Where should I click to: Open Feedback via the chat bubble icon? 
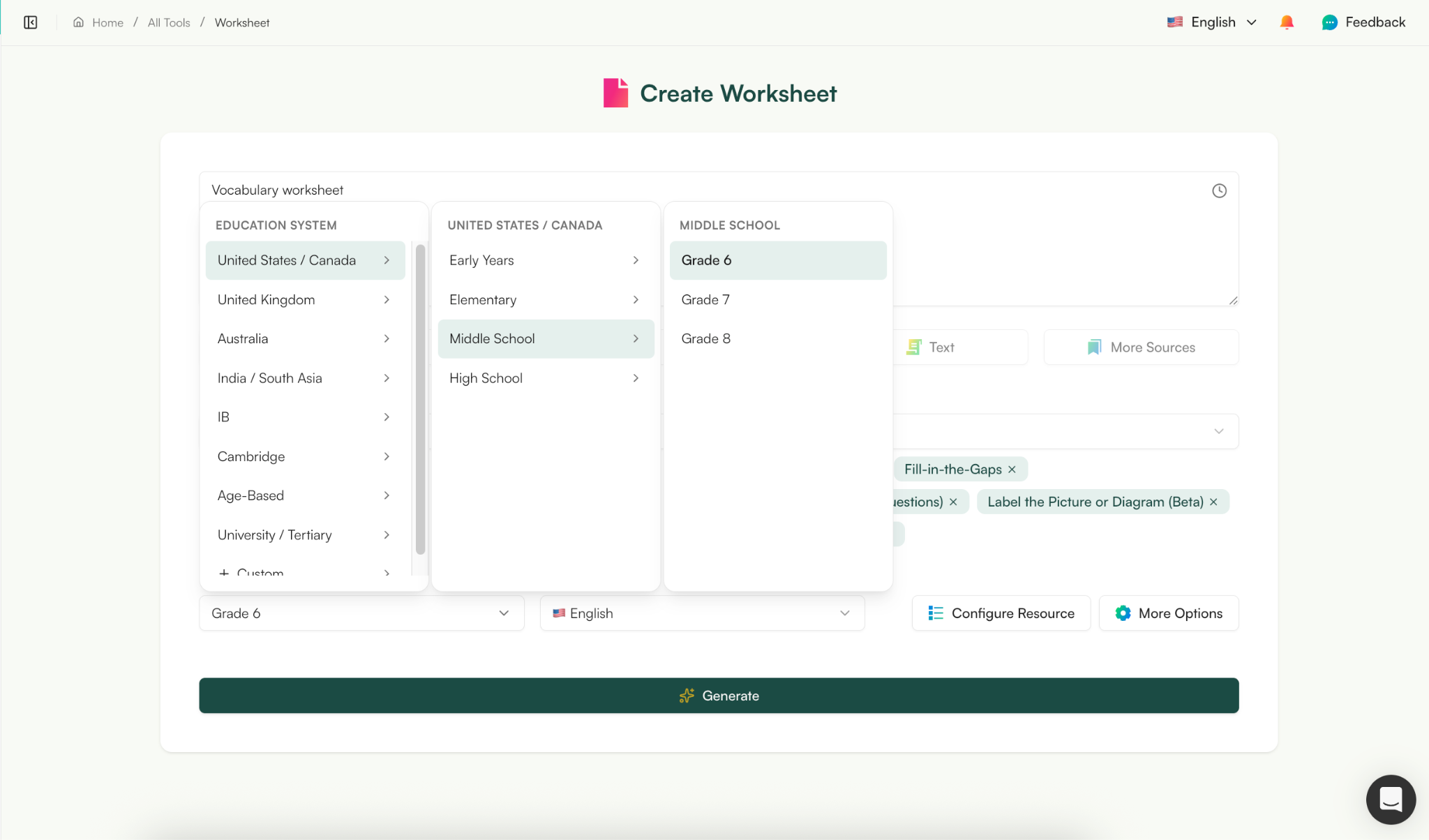[x=1330, y=22]
